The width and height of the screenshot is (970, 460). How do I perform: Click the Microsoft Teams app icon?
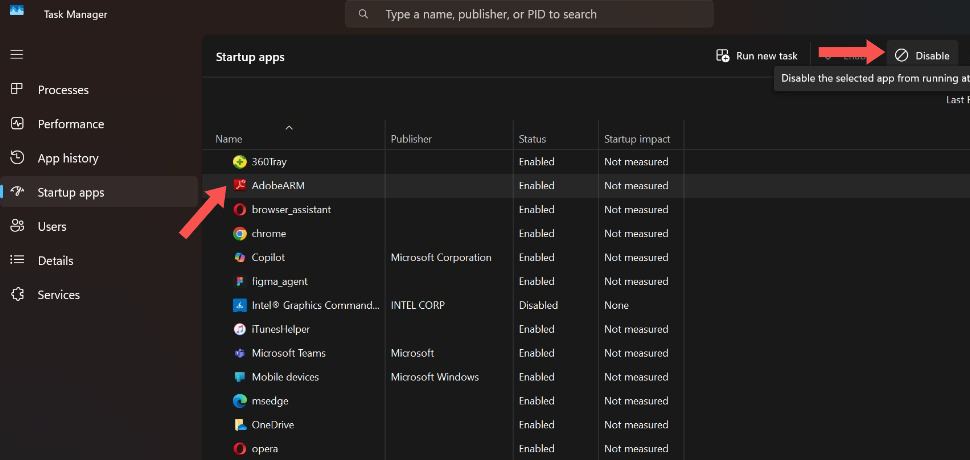pyautogui.click(x=240, y=353)
